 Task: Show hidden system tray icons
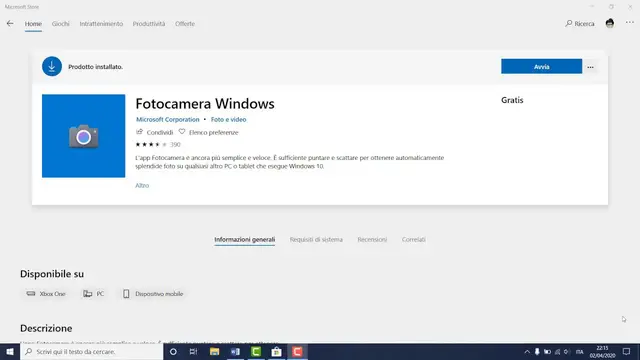point(527,352)
